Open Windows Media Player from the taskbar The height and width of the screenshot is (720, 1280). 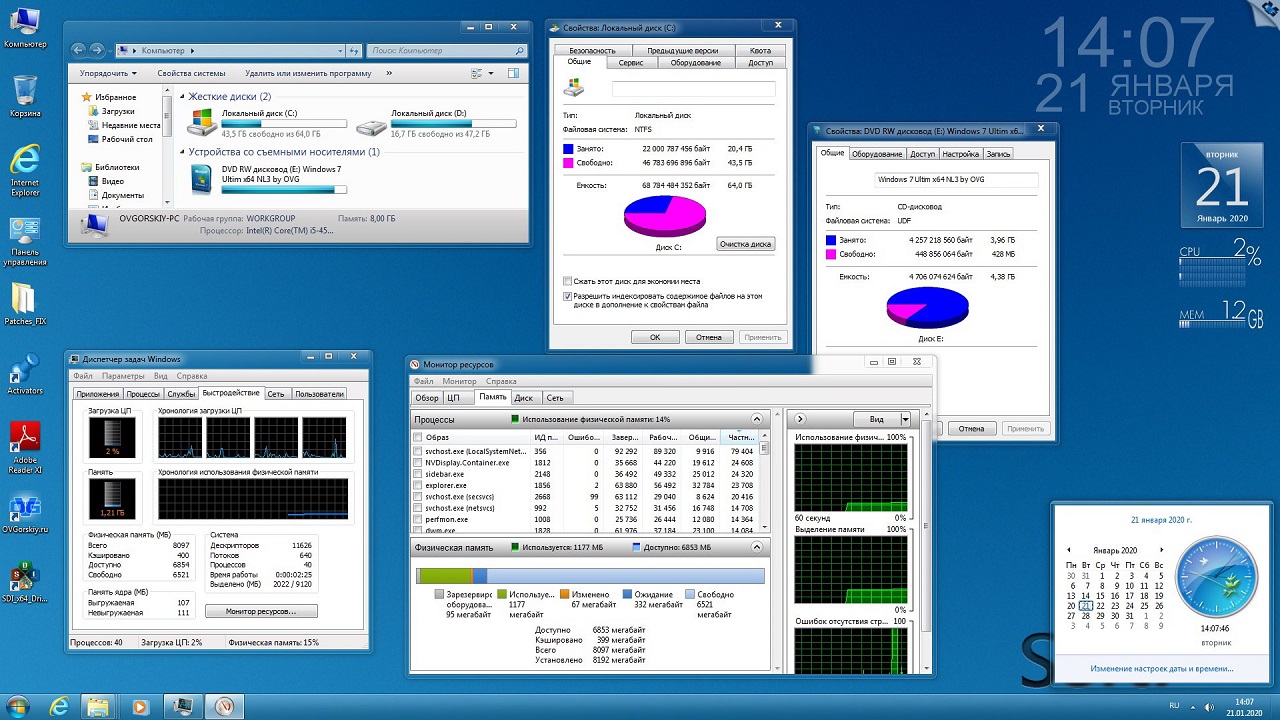click(x=139, y=706)
